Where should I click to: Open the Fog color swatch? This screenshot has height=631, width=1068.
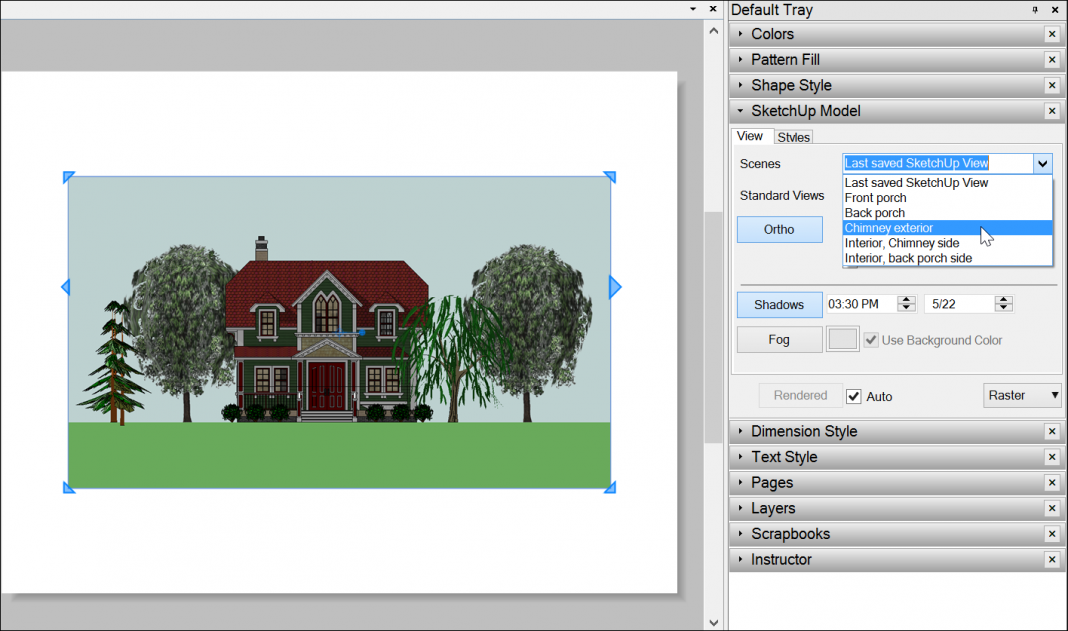point(841,339)
